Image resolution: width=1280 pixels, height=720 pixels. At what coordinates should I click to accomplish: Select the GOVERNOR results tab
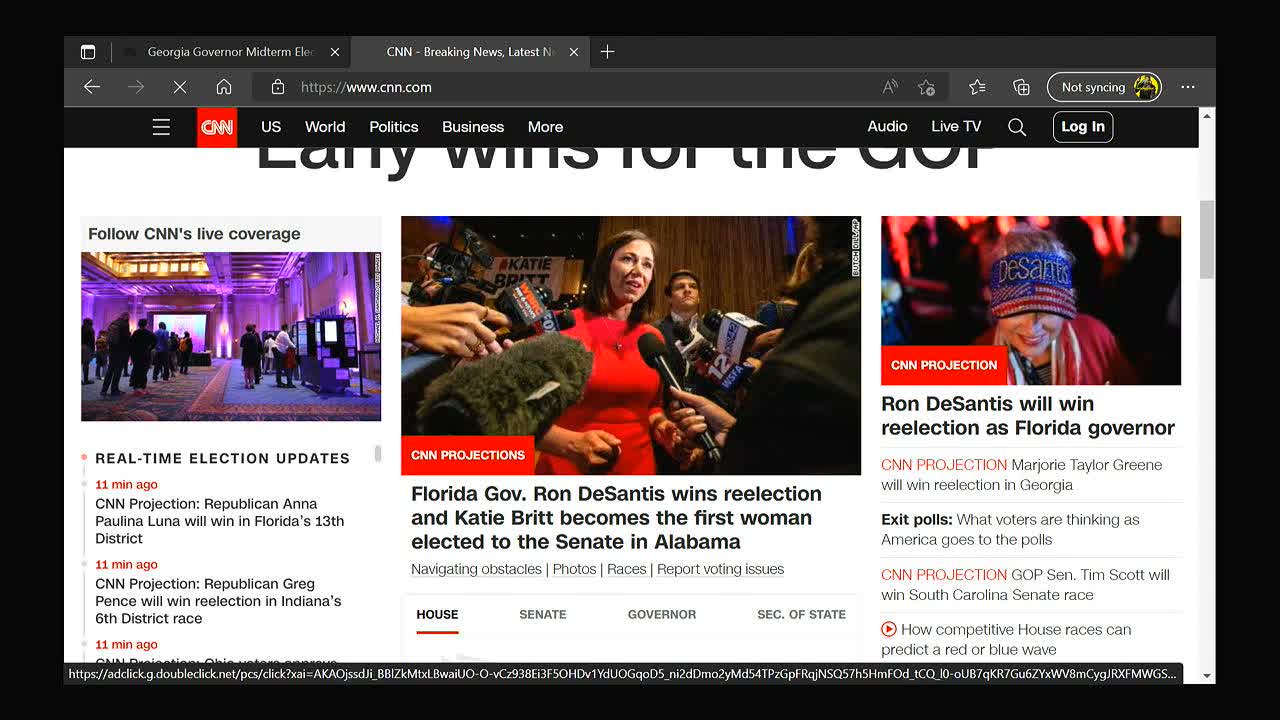click(x=662, y=614)
